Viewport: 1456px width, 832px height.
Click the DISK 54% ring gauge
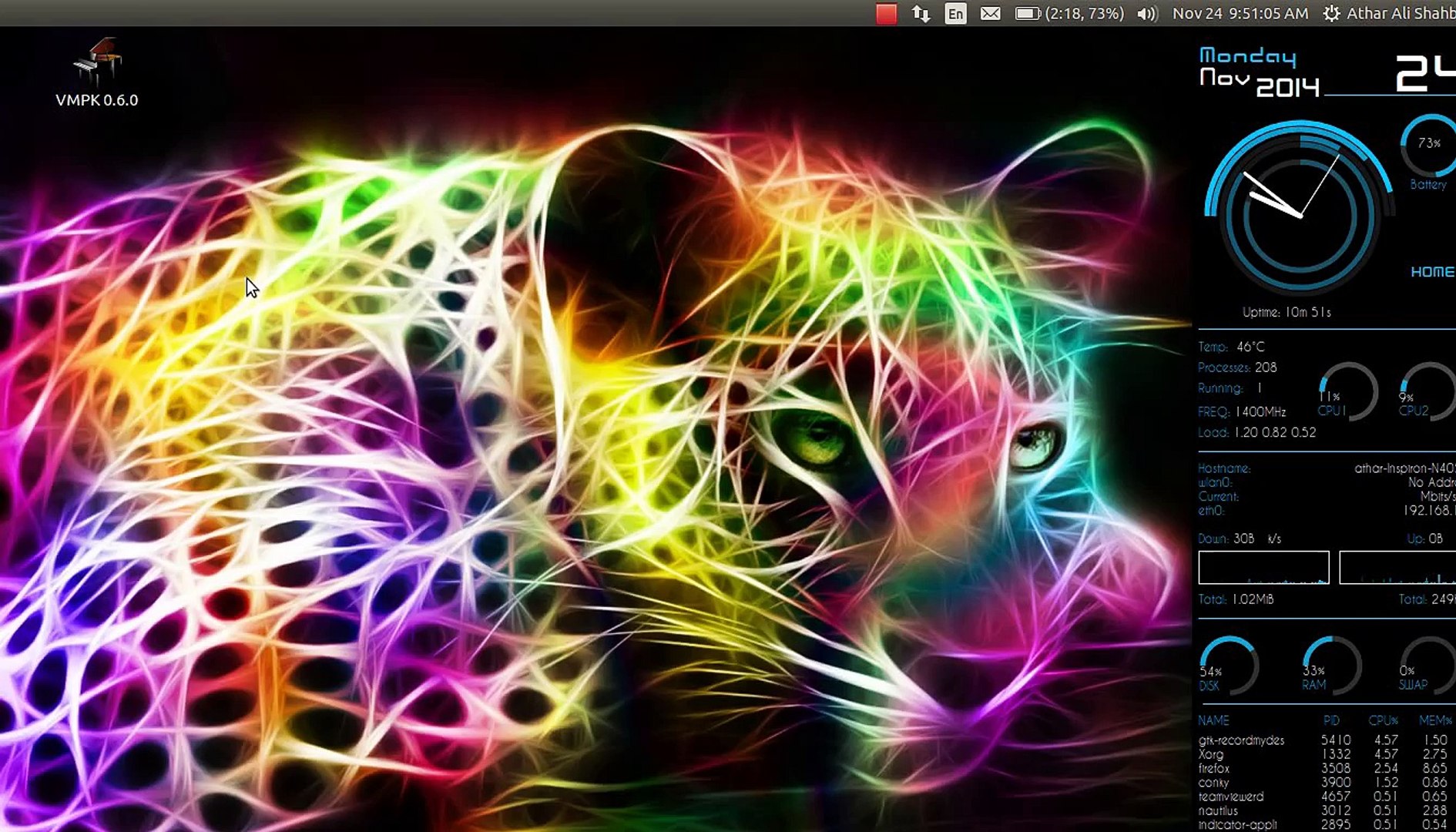point(1228,666)
